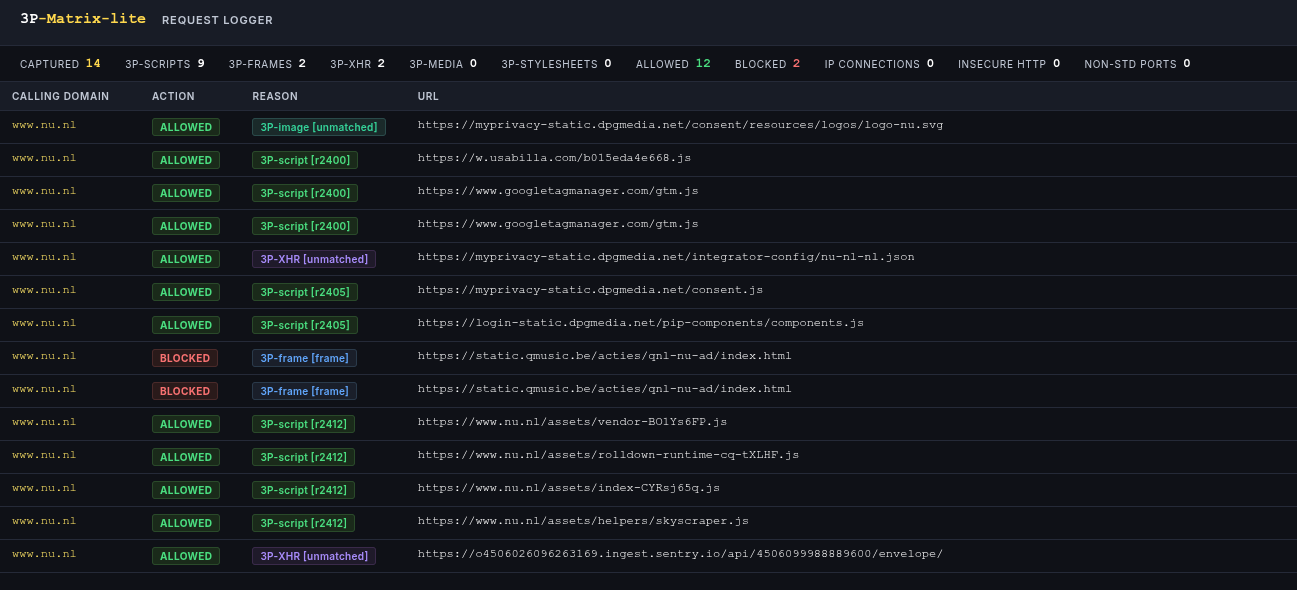Viewport: 1297px width, 590px height.
Task: Click the 3P-script [r2405] tag for consent.js
Action: point(305,292)
